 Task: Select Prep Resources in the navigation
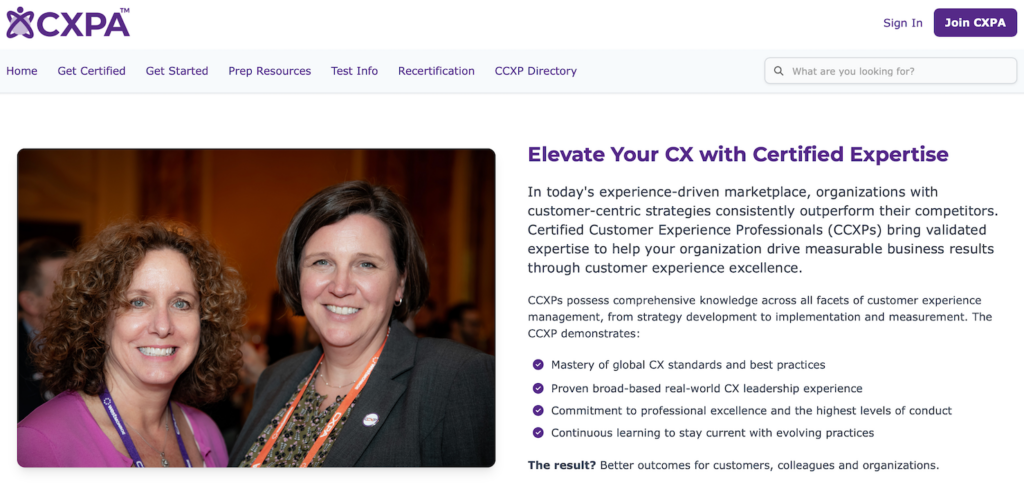tap(269, 71)
